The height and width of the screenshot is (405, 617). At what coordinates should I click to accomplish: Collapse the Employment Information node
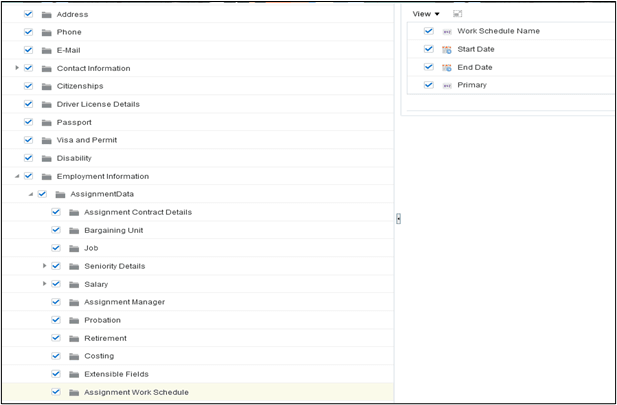point(17,176)
